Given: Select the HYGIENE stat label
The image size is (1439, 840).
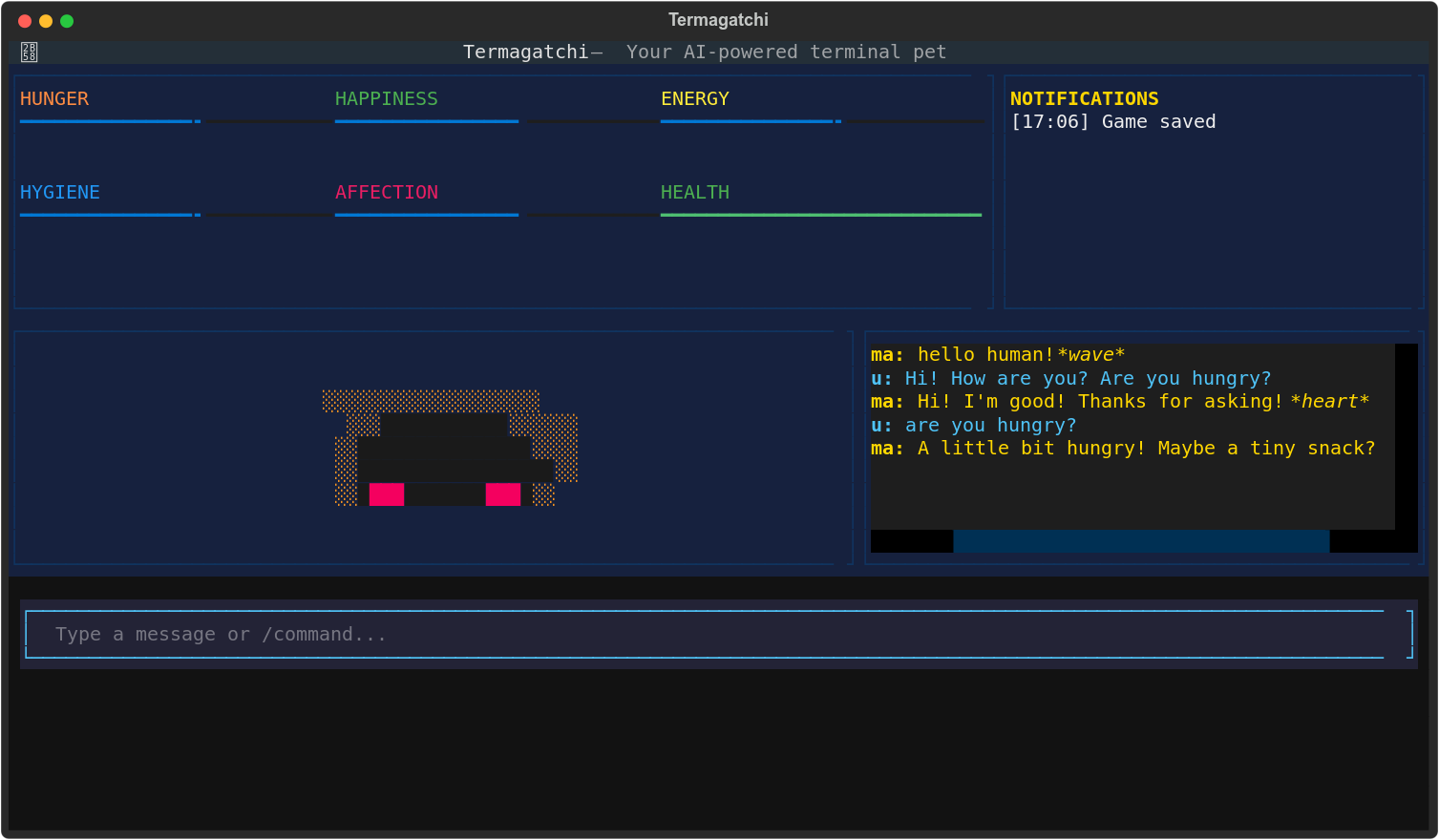Looking at the screenshot, I should 60,193.
